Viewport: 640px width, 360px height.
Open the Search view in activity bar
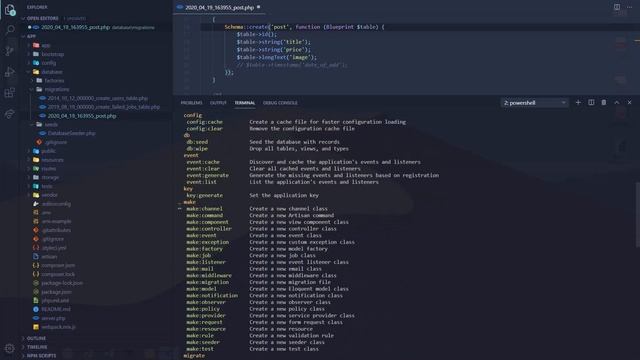click(10, 30)
